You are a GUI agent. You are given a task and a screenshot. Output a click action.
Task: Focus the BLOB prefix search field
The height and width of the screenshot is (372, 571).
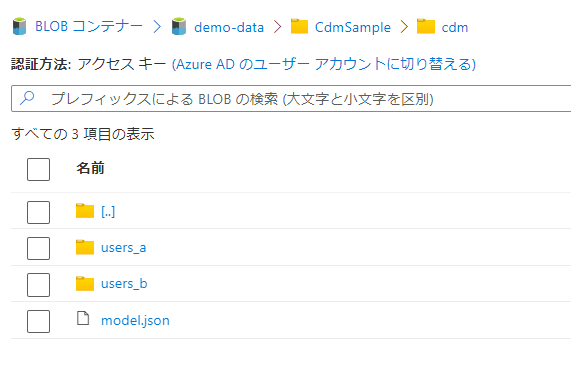click(291, 98)
